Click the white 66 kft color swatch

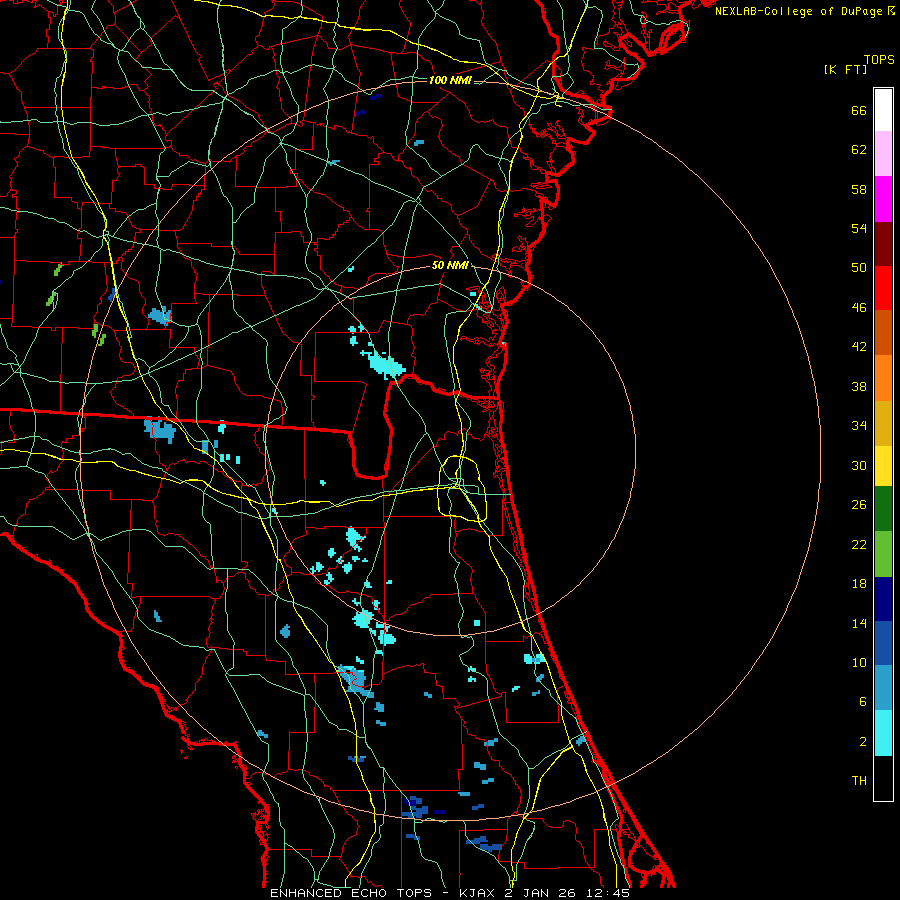click(883, 110)
